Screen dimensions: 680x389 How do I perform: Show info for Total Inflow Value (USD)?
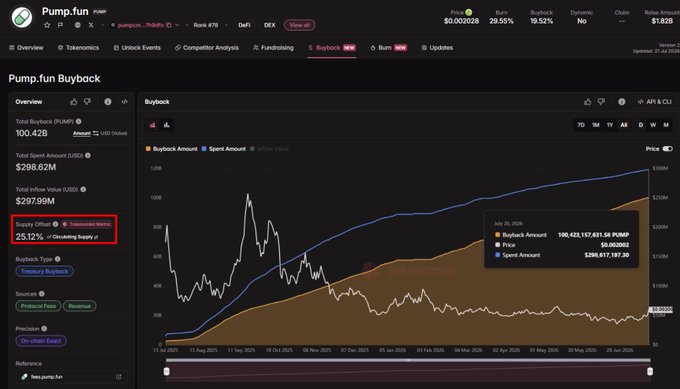[83, 190]
